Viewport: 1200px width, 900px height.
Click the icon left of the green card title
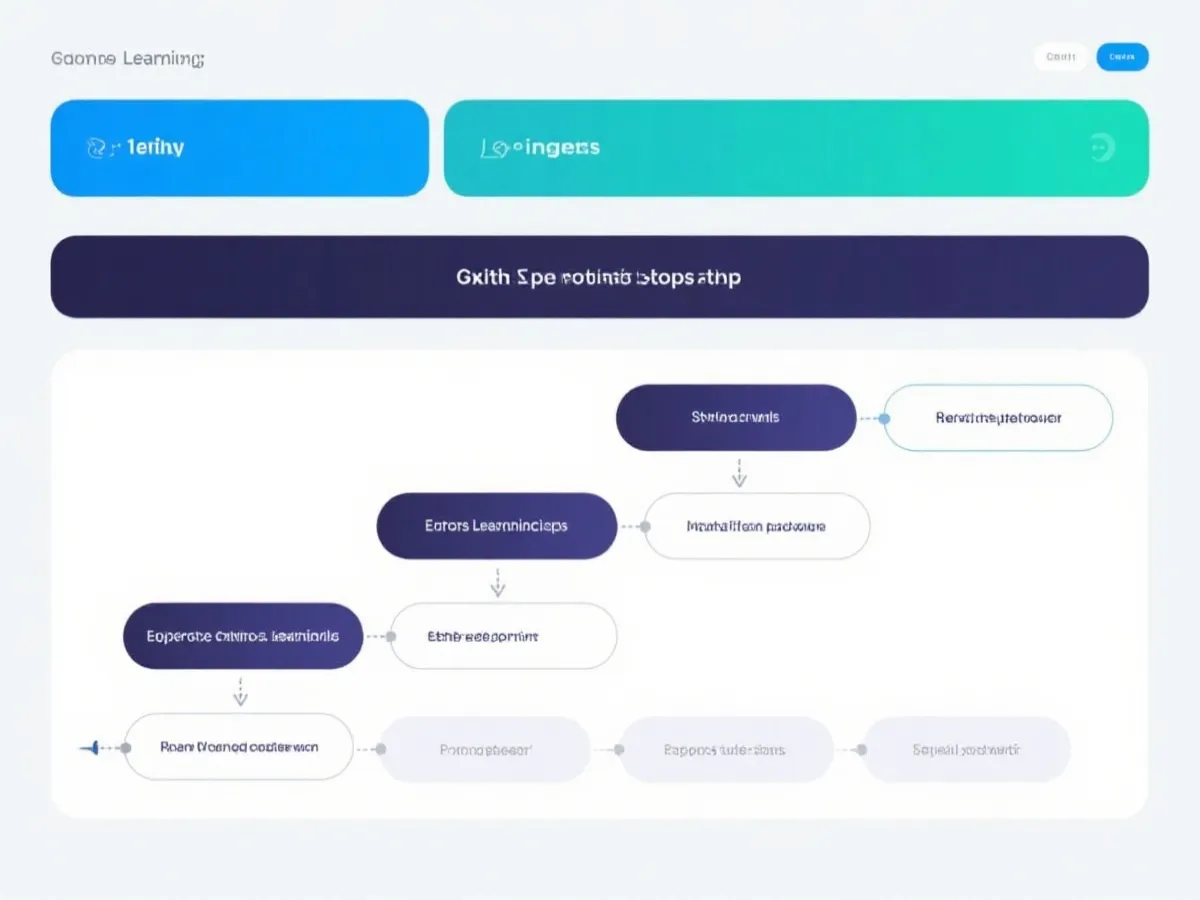click(x=490, y=149)
